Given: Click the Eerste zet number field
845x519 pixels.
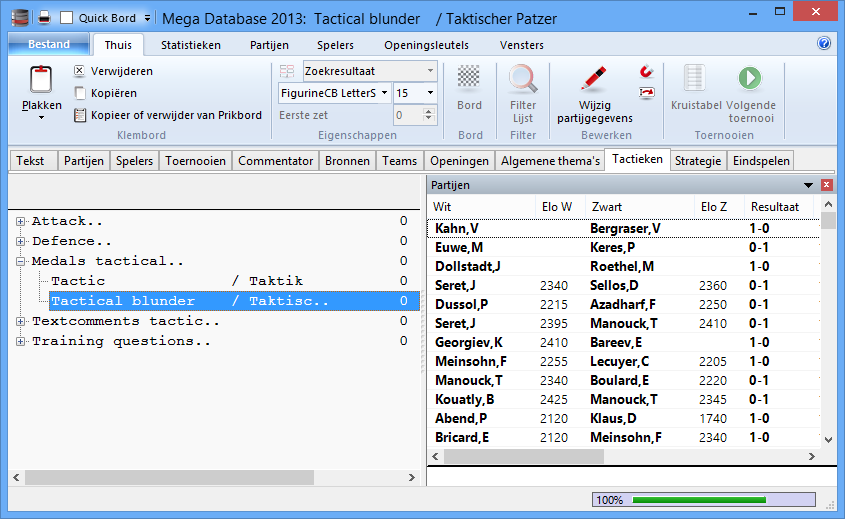Looking at the screenshot, I should pos(407,115).
